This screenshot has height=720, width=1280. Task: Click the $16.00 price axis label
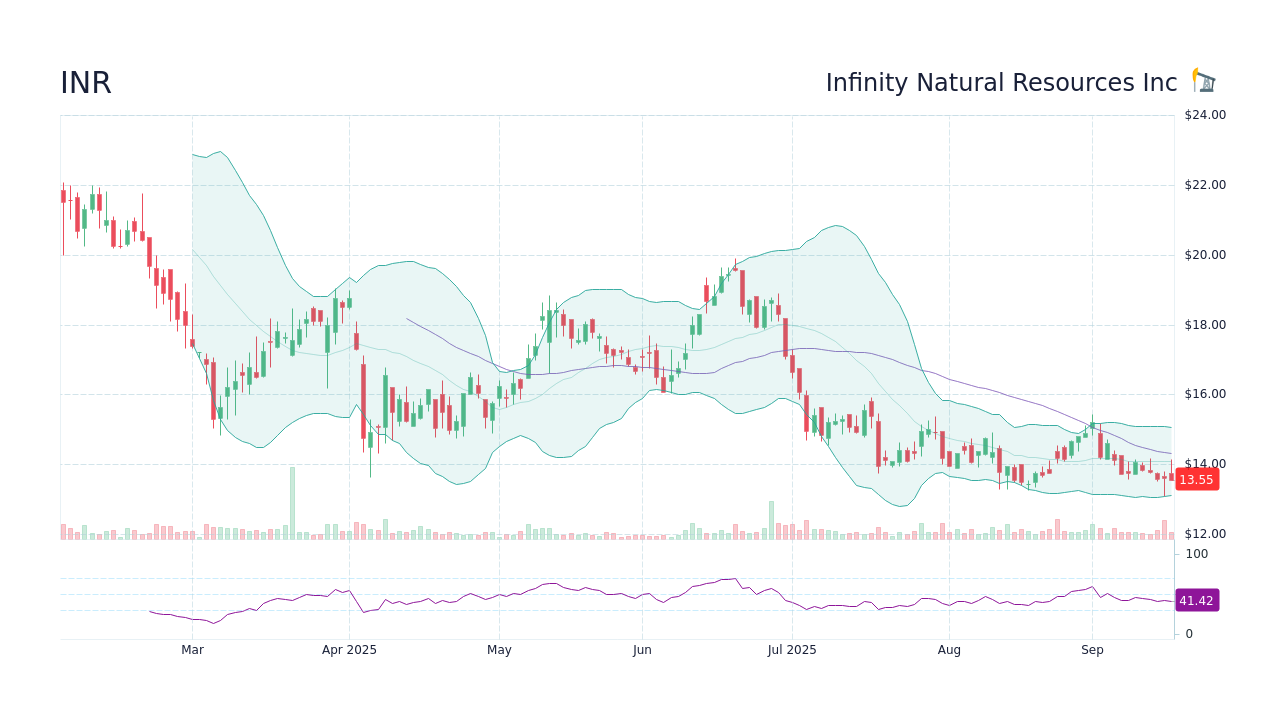[x=1205, y=394]
